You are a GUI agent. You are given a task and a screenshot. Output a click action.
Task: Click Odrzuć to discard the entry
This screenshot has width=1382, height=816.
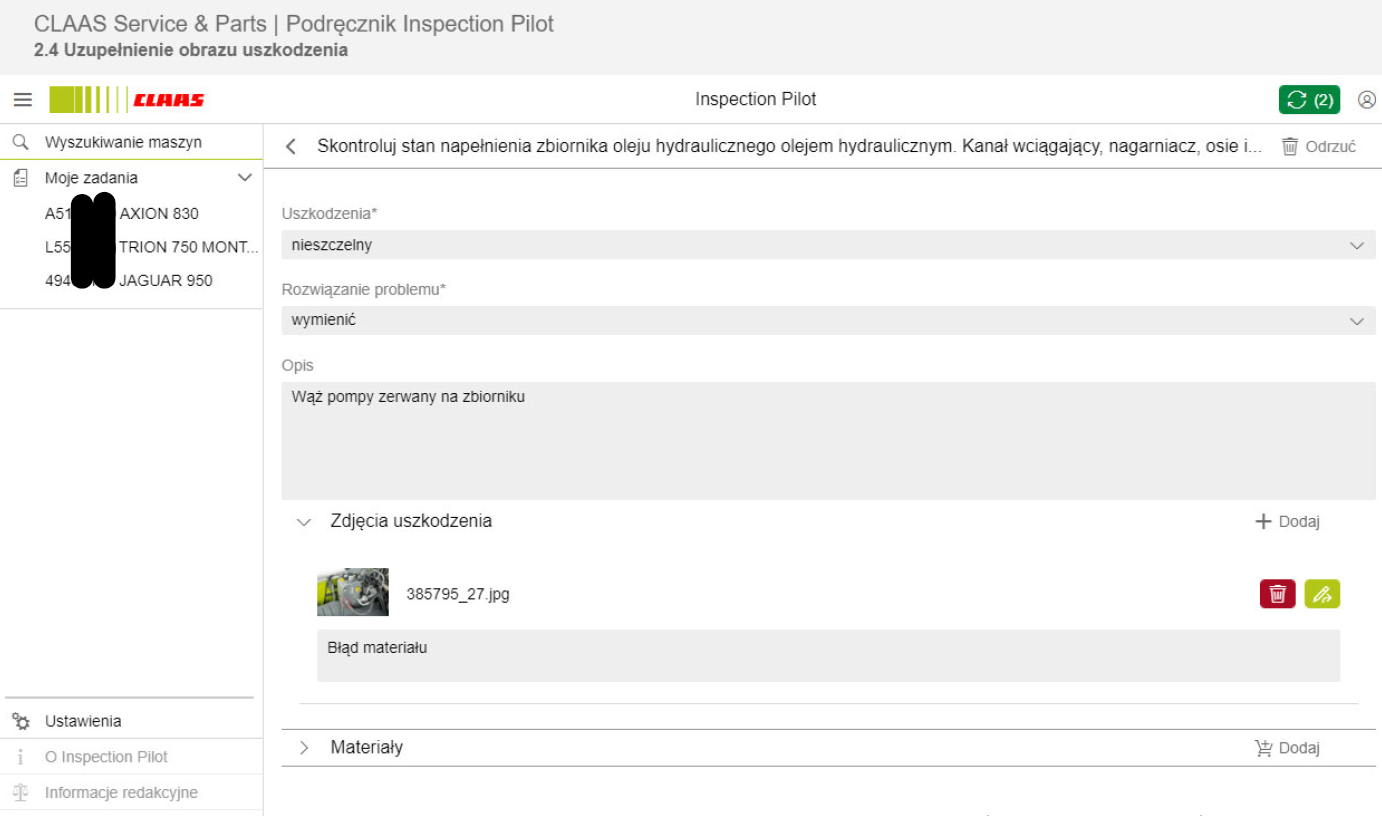click(1318, 147)
